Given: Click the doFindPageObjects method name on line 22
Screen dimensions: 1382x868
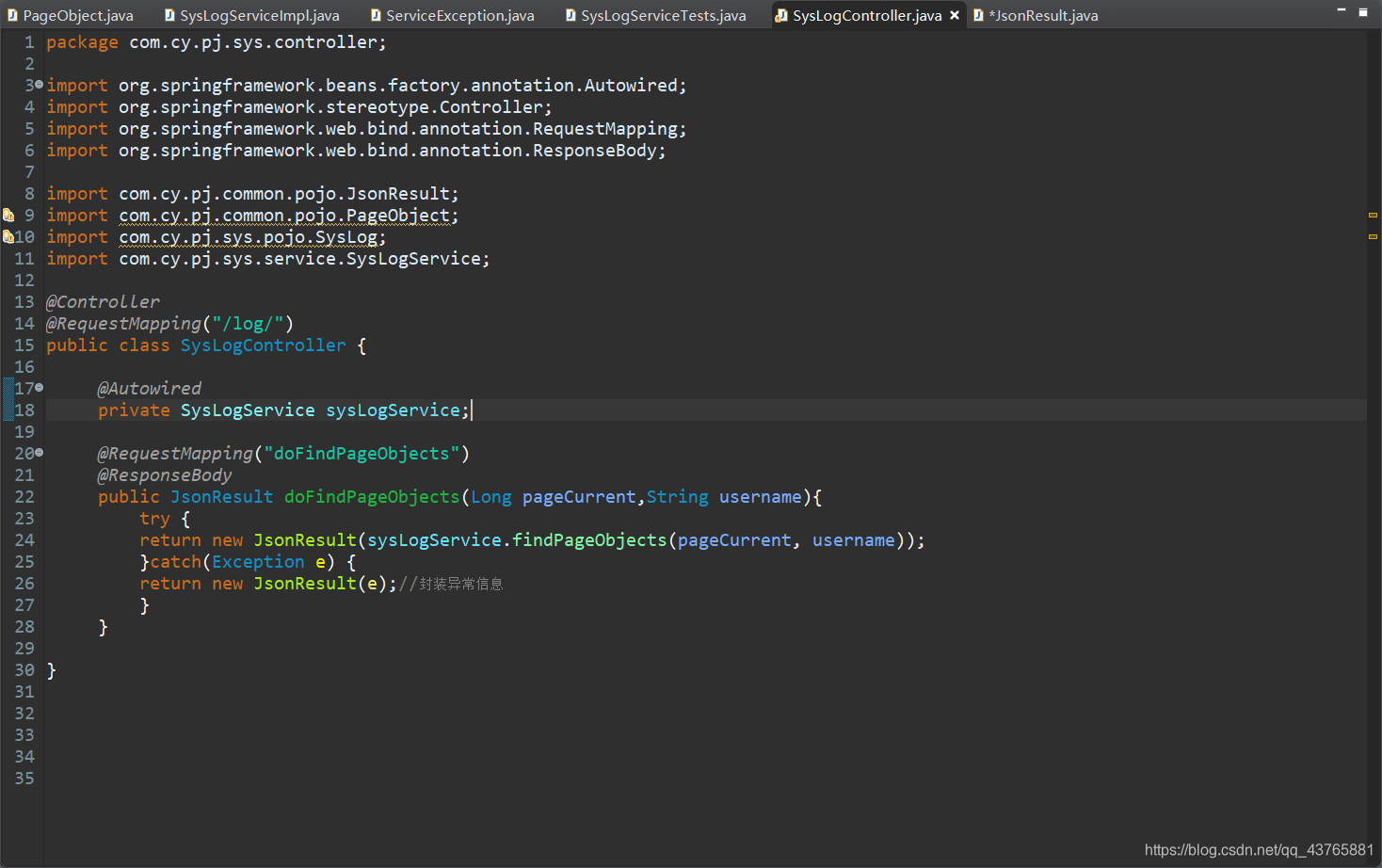Looking at the screenshot, I should 372,497.
